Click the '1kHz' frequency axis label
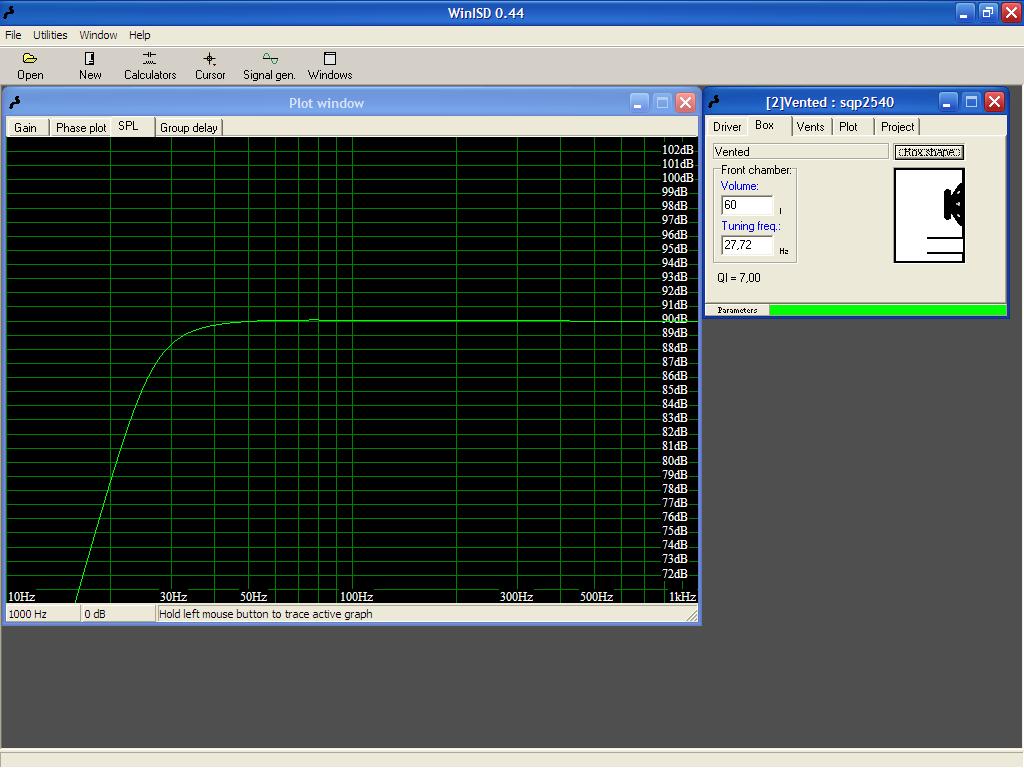This screenshot has height=768, width=1024. (682, 596)
